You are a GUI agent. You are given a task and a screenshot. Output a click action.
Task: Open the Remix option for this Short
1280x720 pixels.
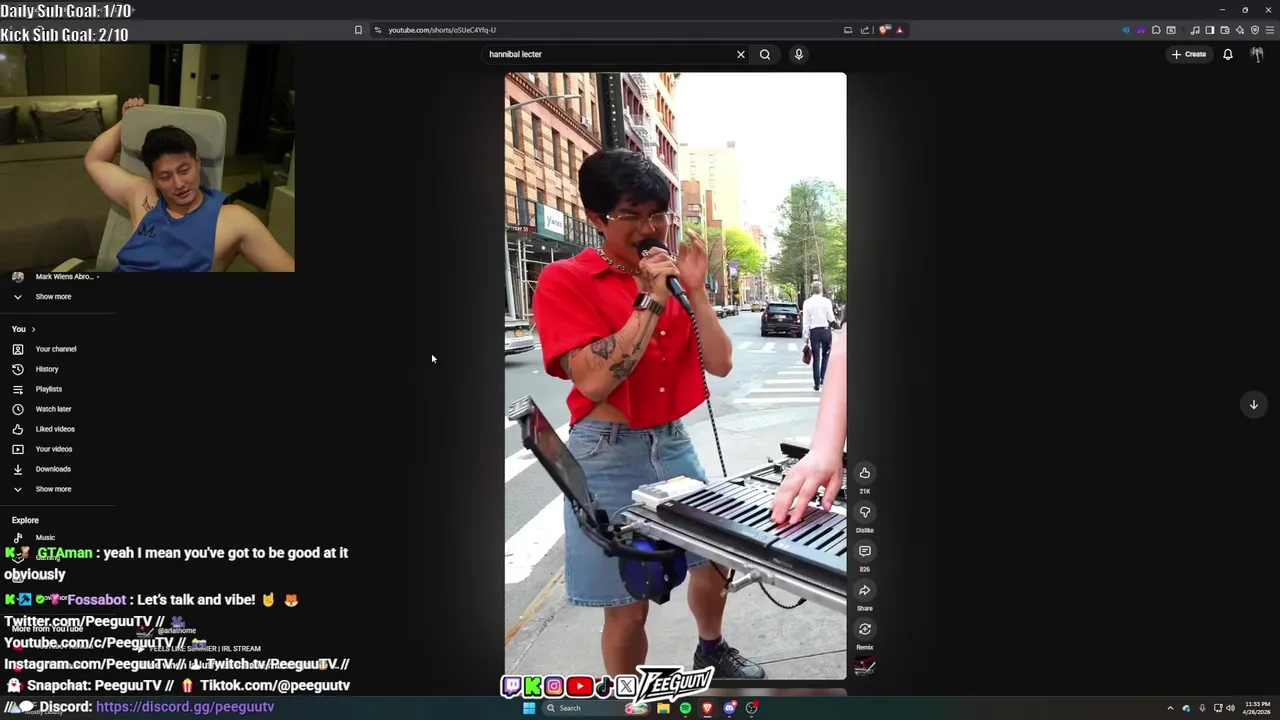(x=865, y=629)
